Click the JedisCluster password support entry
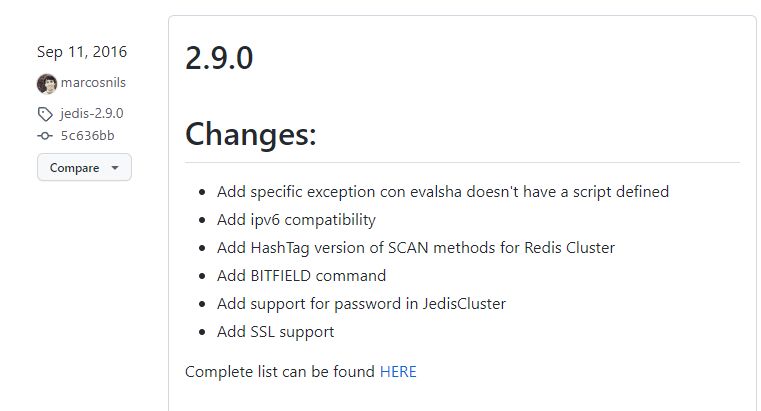The height and width of the screenshot is (411, 761). 361,303
